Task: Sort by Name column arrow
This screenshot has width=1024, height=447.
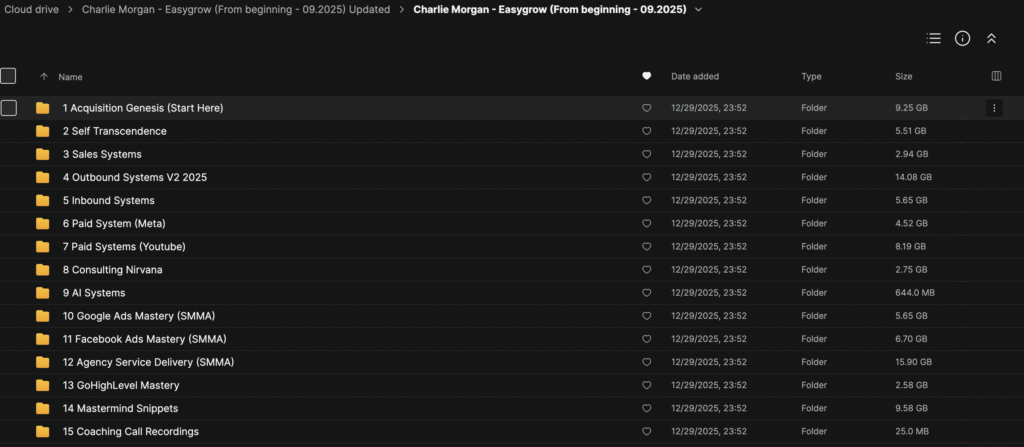Action: 43,77
